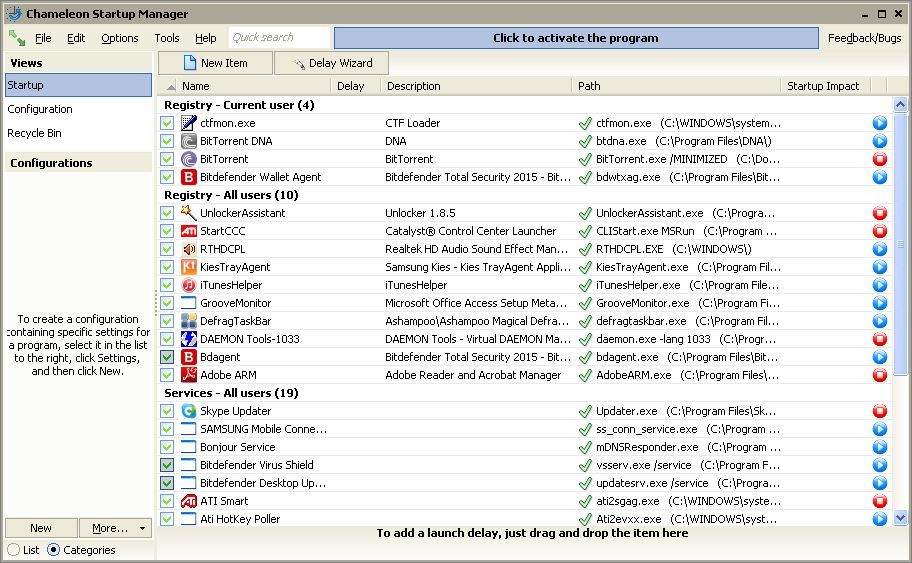912x563 pixels.
Task: Select the List radio button
Action: pos(13,550)
